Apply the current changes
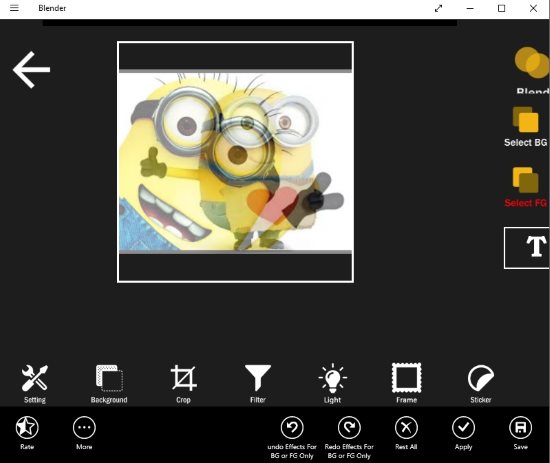 tap(463, 433)
